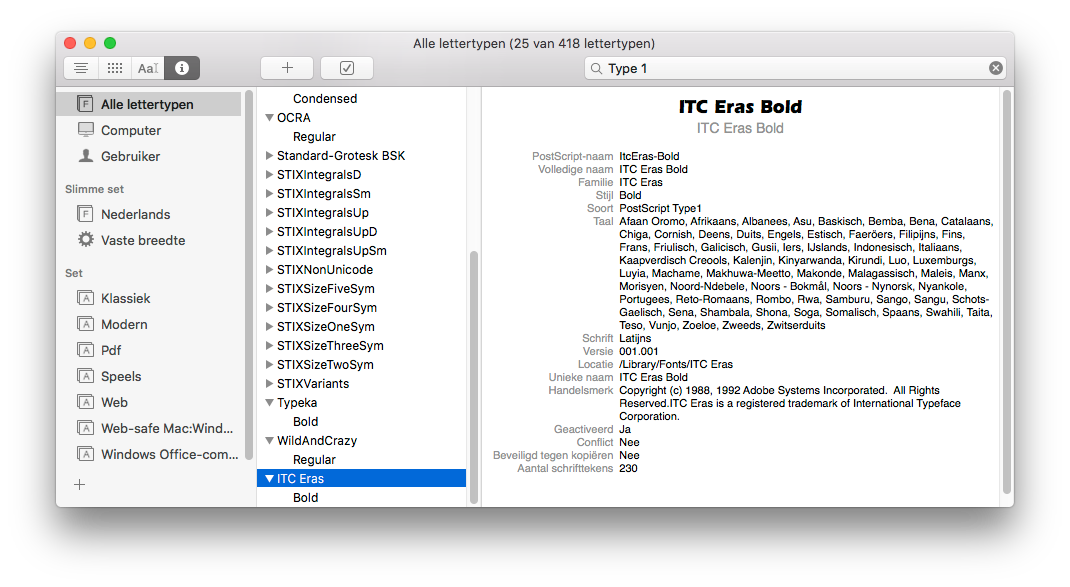Switch to custom text preview mode
This screenshot has width=1070, height=587.
coord(148,68)
